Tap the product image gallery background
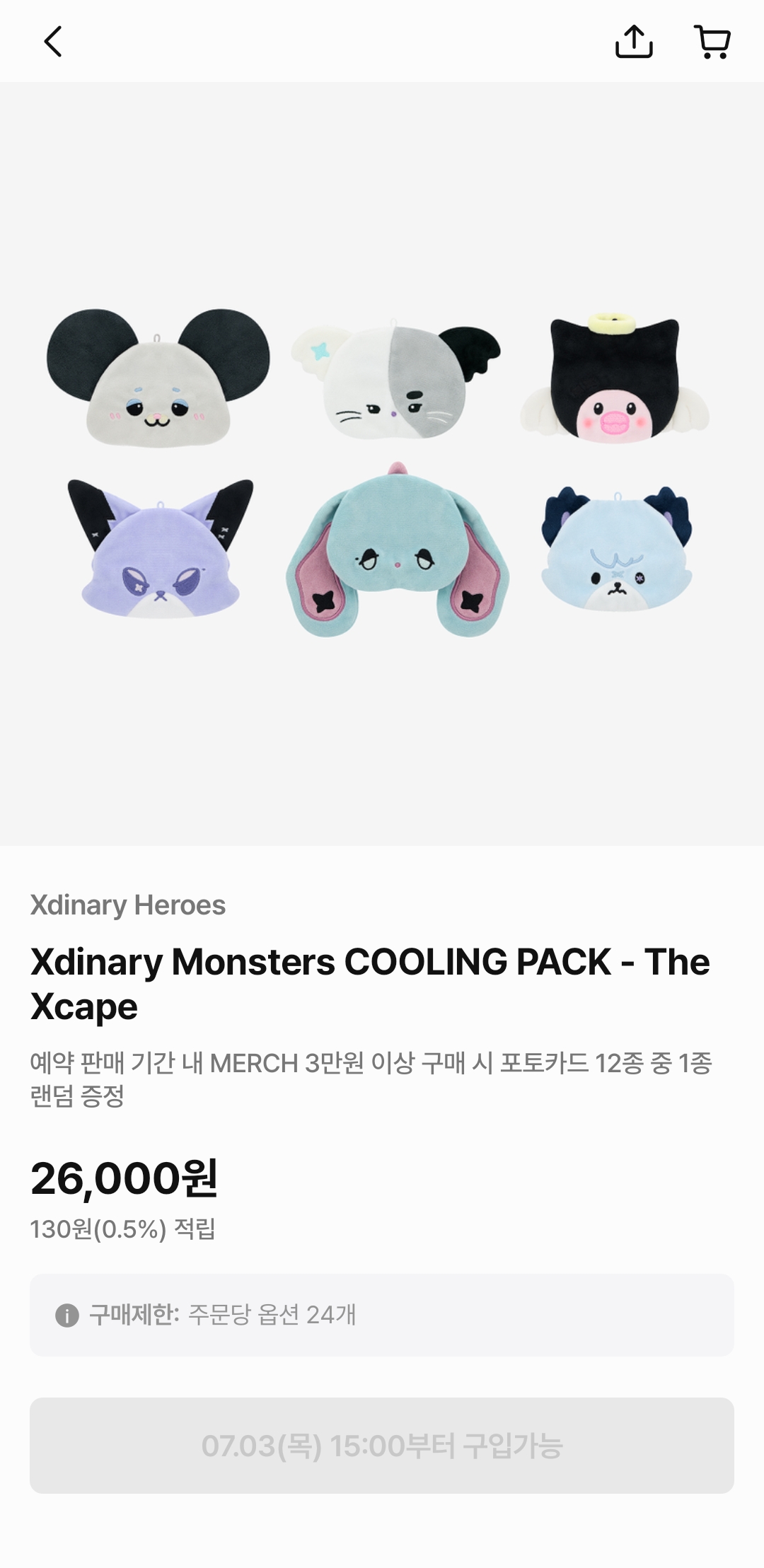764x1568 pixels. [382, 743]
